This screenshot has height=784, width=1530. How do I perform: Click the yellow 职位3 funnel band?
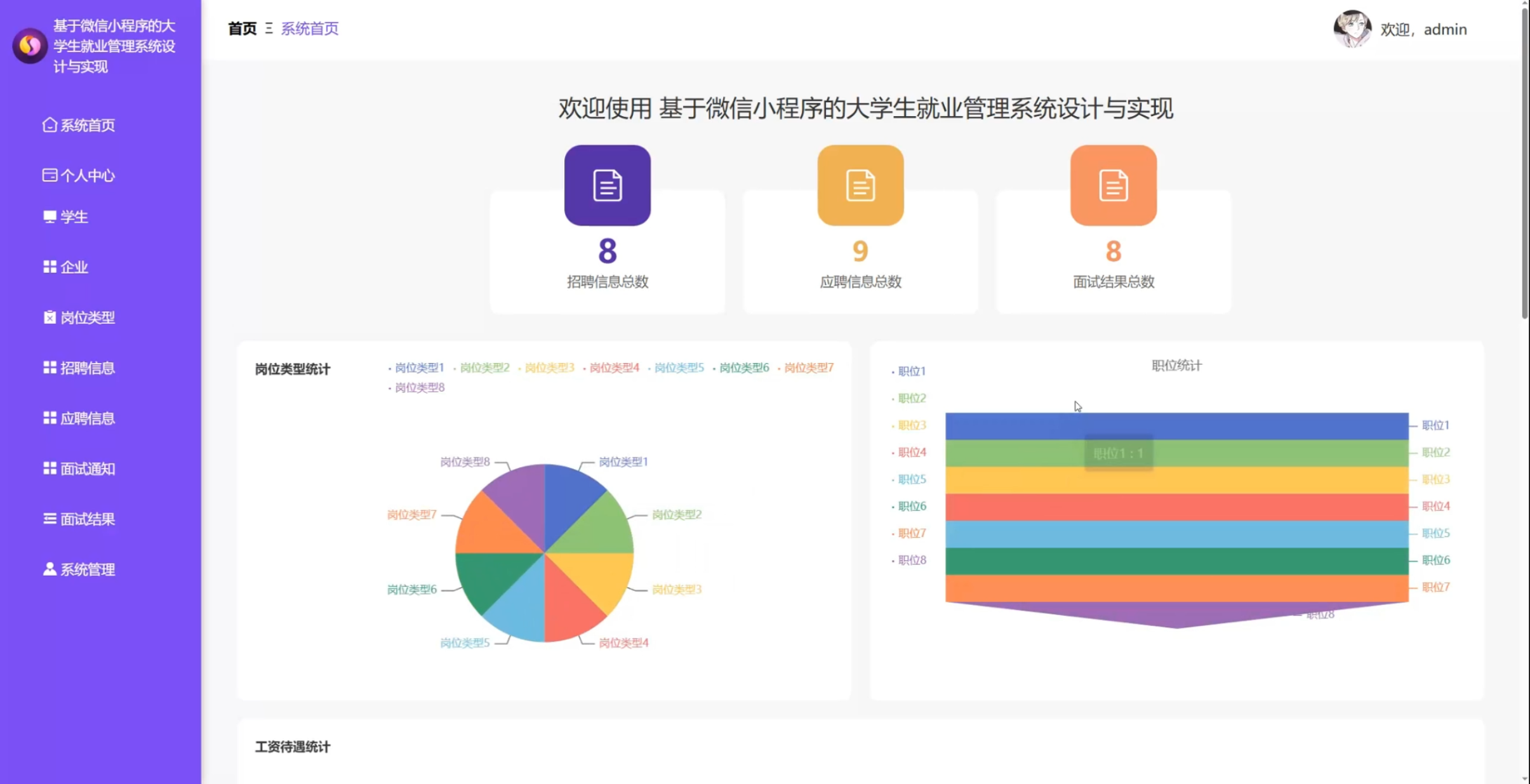tap(1176, 480)
